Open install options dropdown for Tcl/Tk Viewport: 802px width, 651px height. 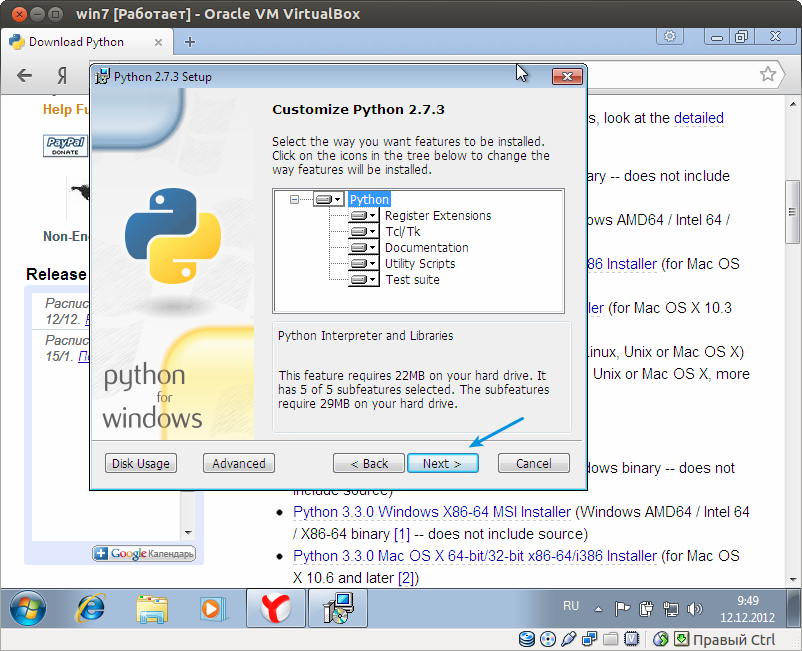[364, 232]
